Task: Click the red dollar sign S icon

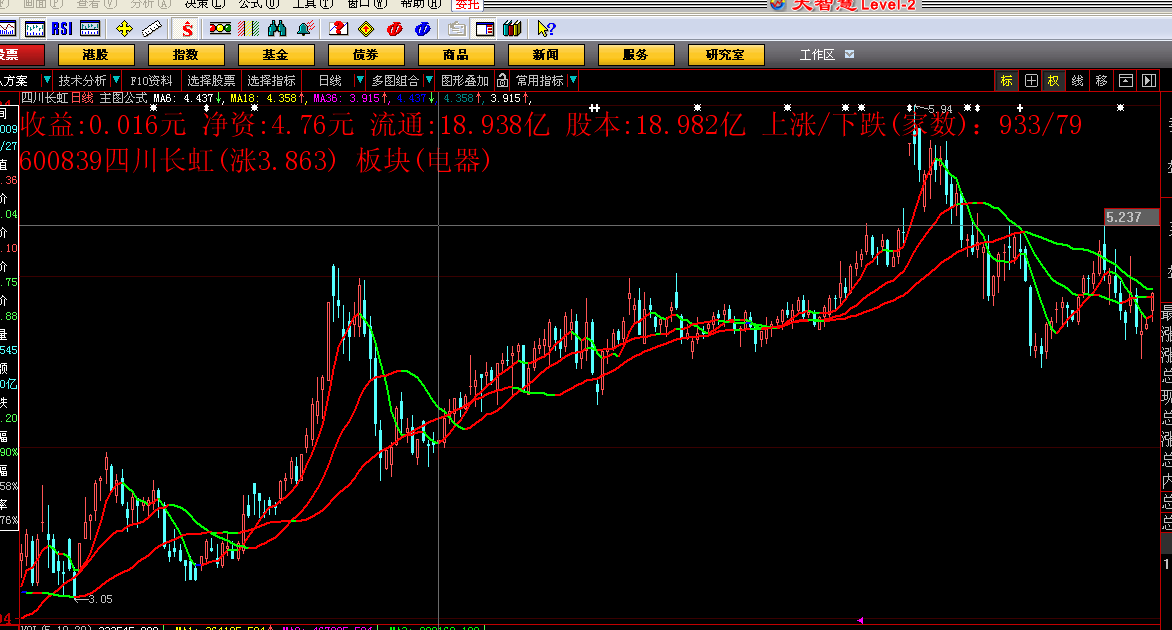Action: (186, 29)
